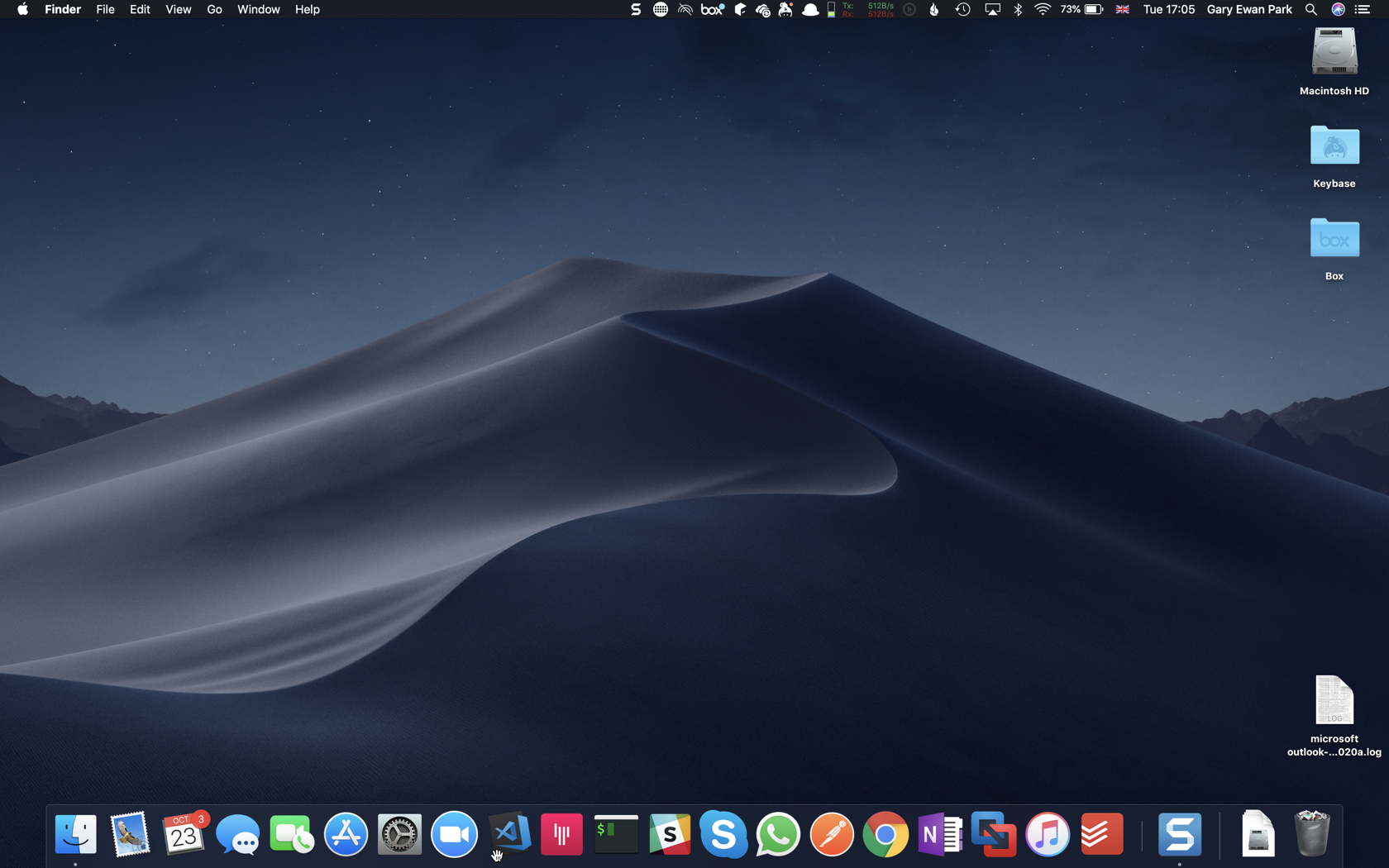Click the Gary Ewan Park user menu

coord(1248,10)
